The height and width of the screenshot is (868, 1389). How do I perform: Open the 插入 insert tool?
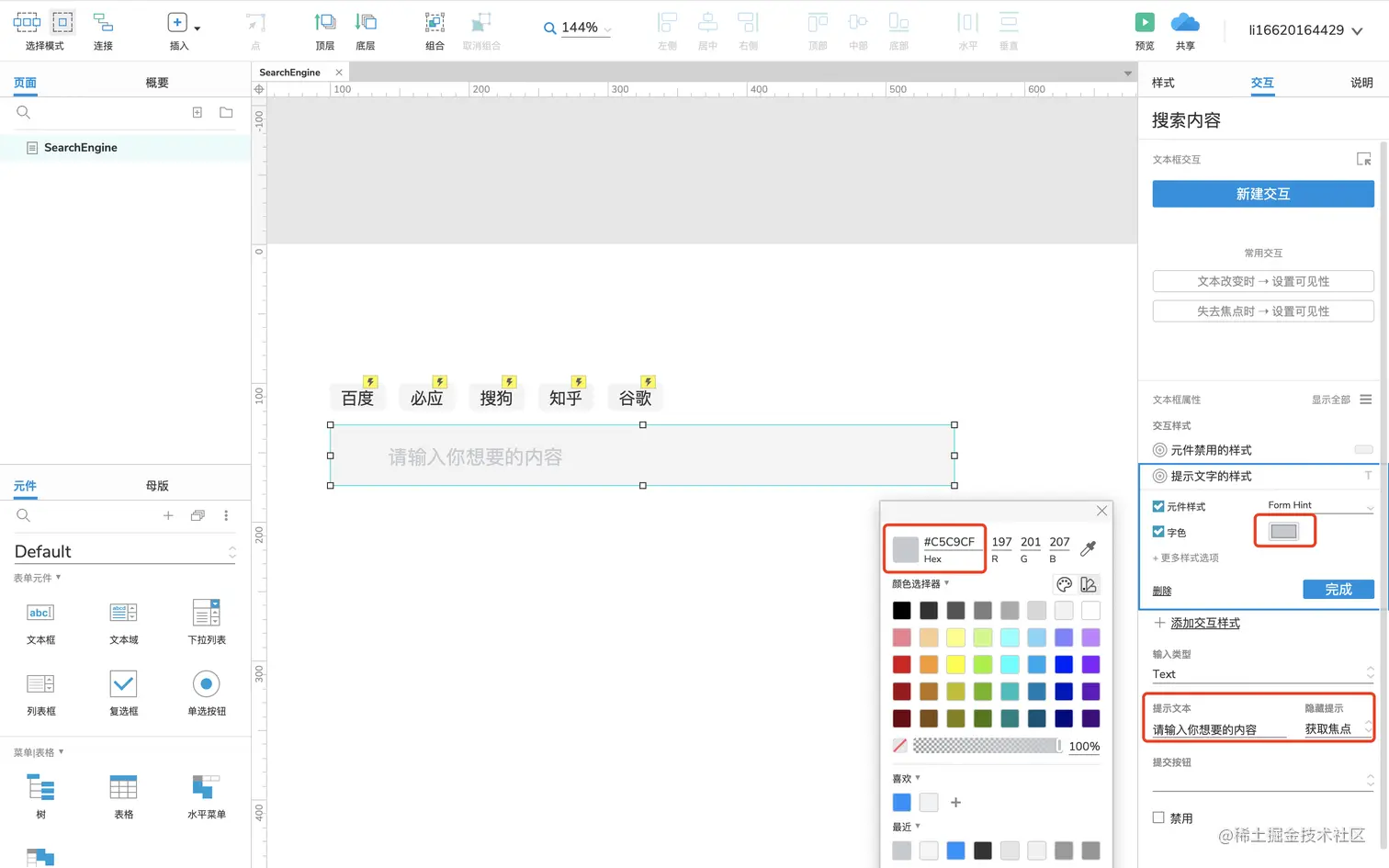coord(178,23)
